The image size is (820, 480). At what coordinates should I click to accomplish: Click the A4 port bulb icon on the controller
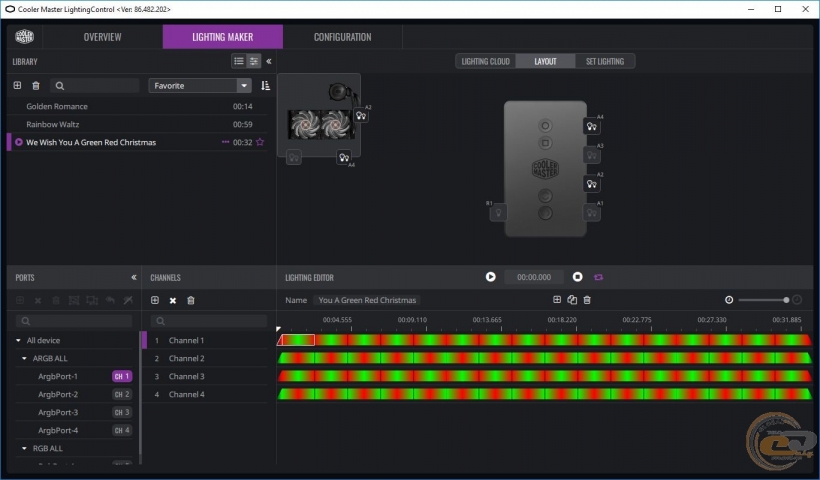[x=592, y=127]
